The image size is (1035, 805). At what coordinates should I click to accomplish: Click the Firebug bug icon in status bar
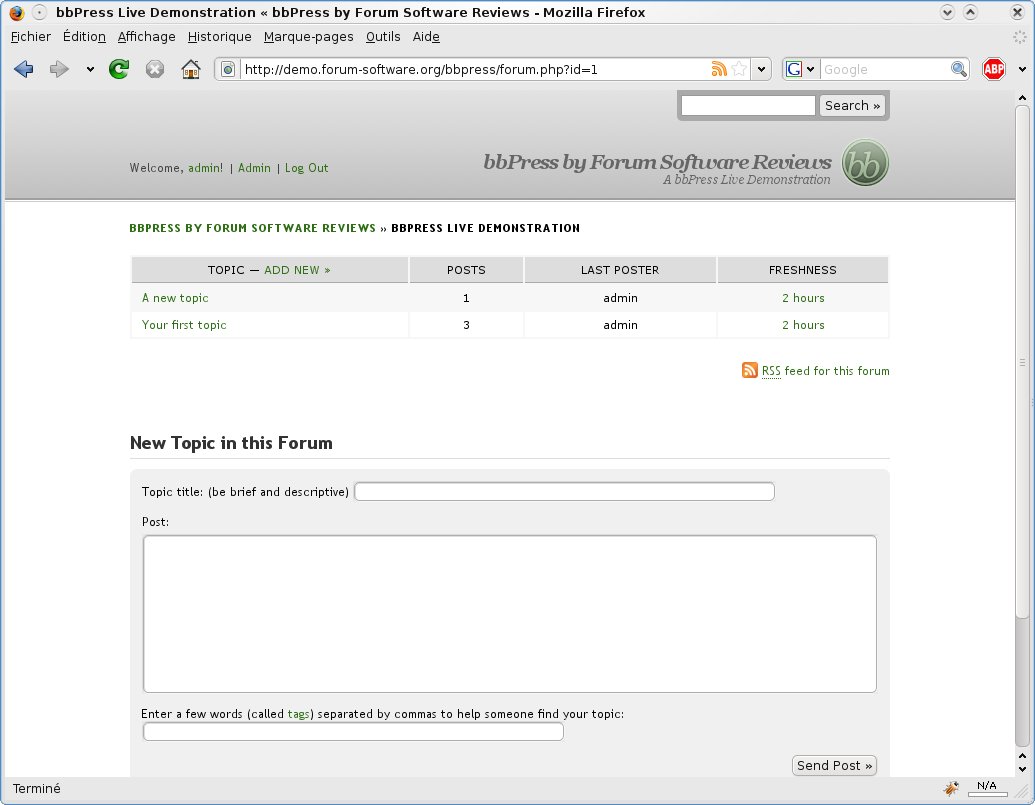point(951,788)
